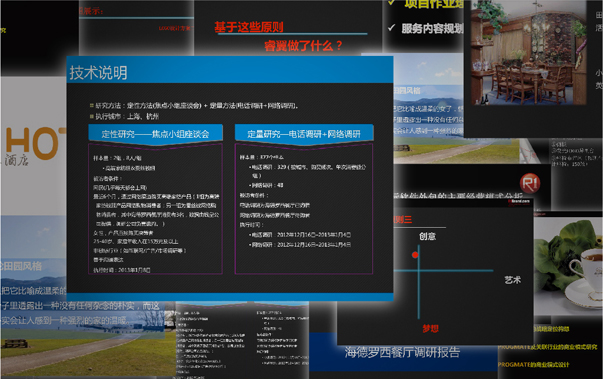This screenshot has width=603, height=379.
Task: Click the 服务内容规划 list item
Action: point(432,28)
